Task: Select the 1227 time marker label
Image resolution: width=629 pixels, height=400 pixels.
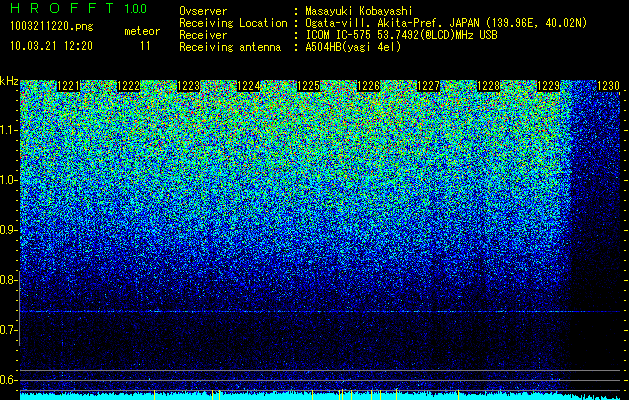Action: coord(428,86)
